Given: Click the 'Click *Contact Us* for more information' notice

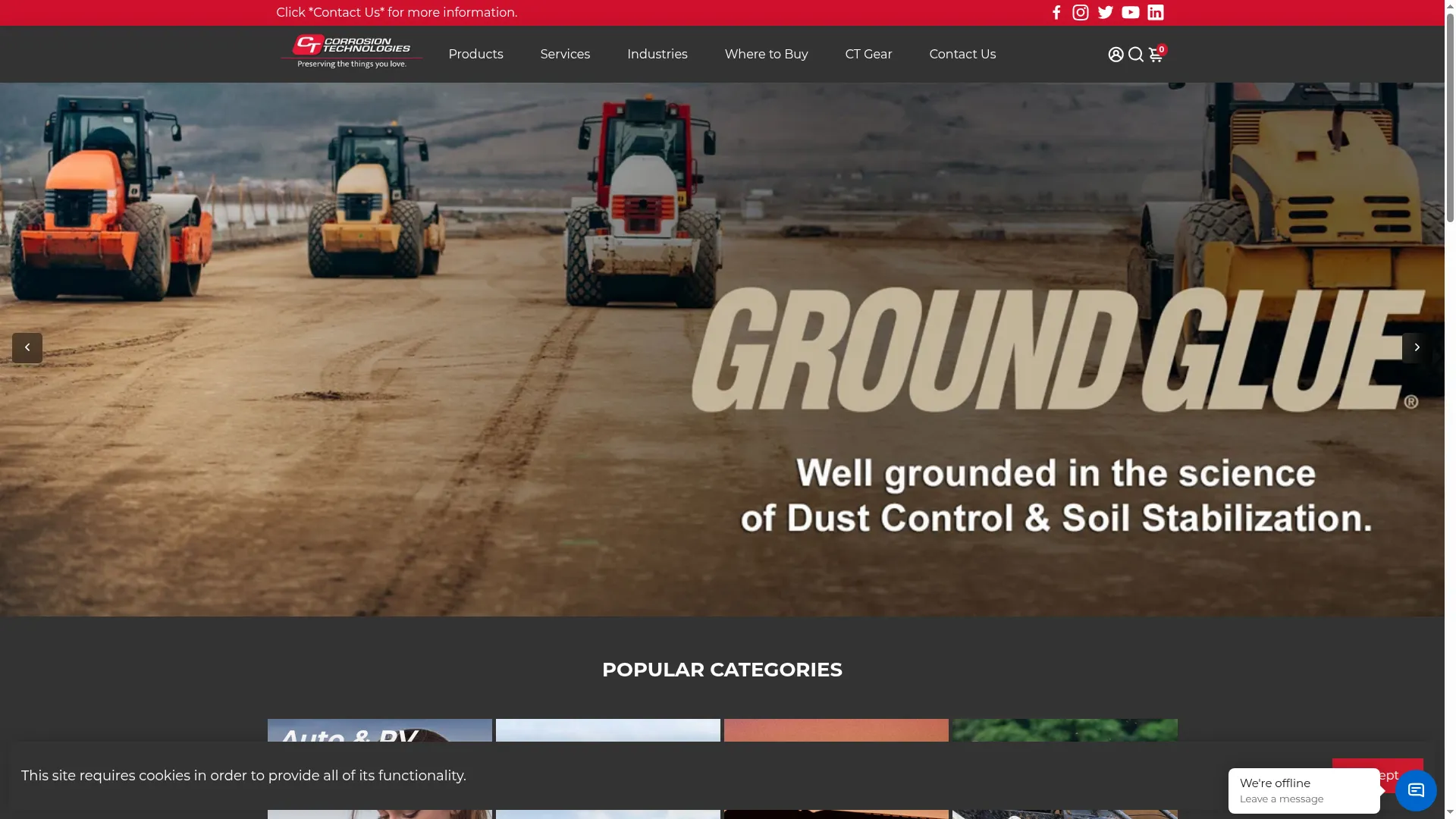Looking at the screenshot, I should click(x=397, y=13).
